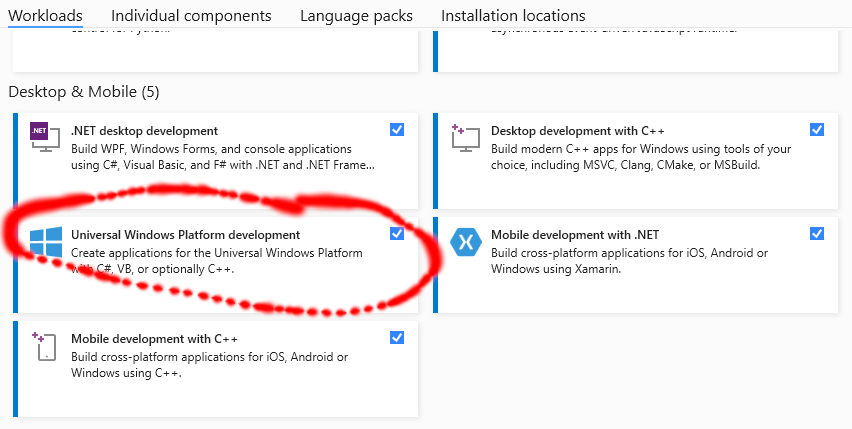The image size is (852, 429).
Task: Open the Language packs tab
Action: (x=356, y=16)
